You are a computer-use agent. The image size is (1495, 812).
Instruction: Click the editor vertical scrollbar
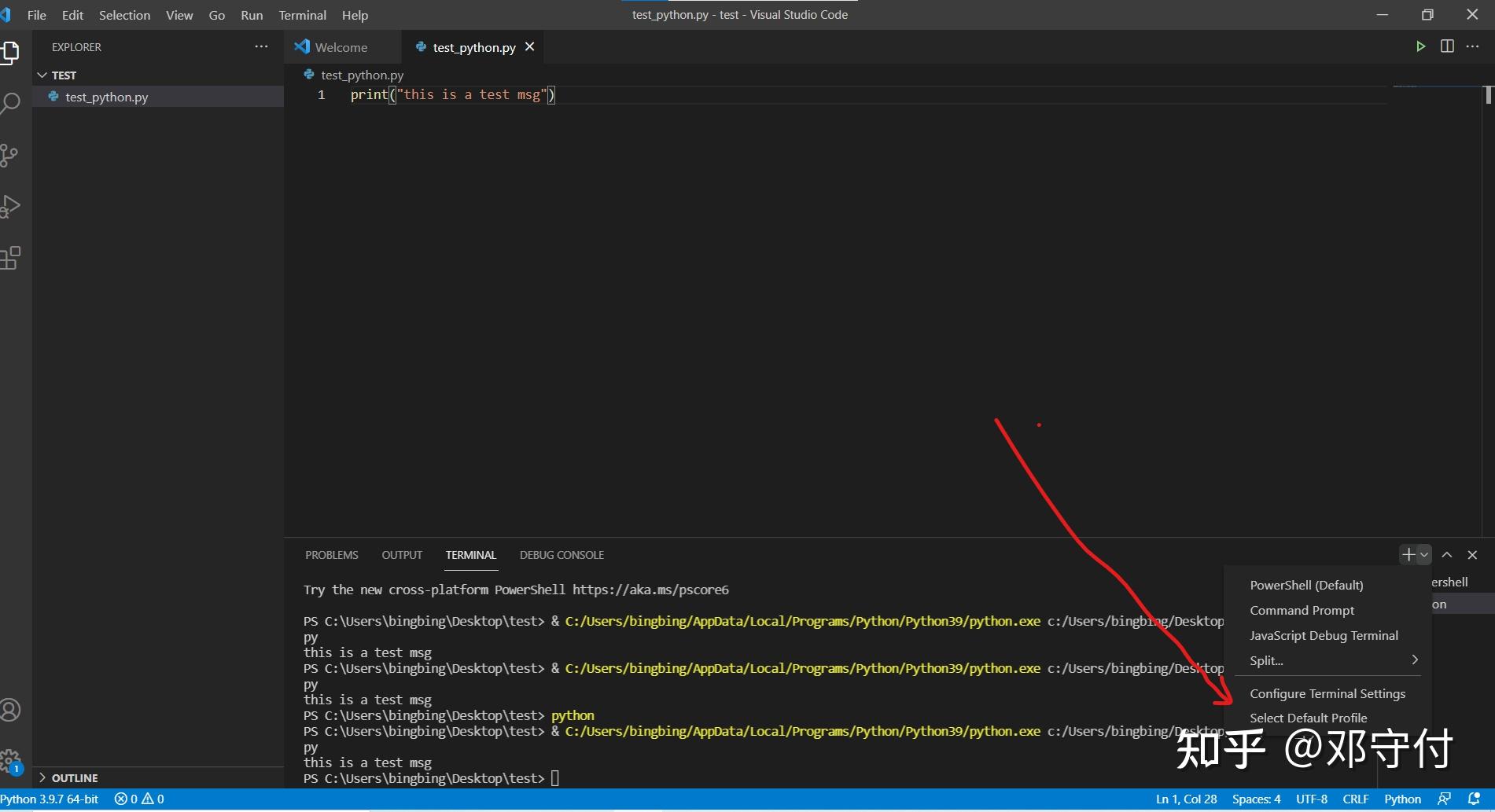pos(1488,310)
